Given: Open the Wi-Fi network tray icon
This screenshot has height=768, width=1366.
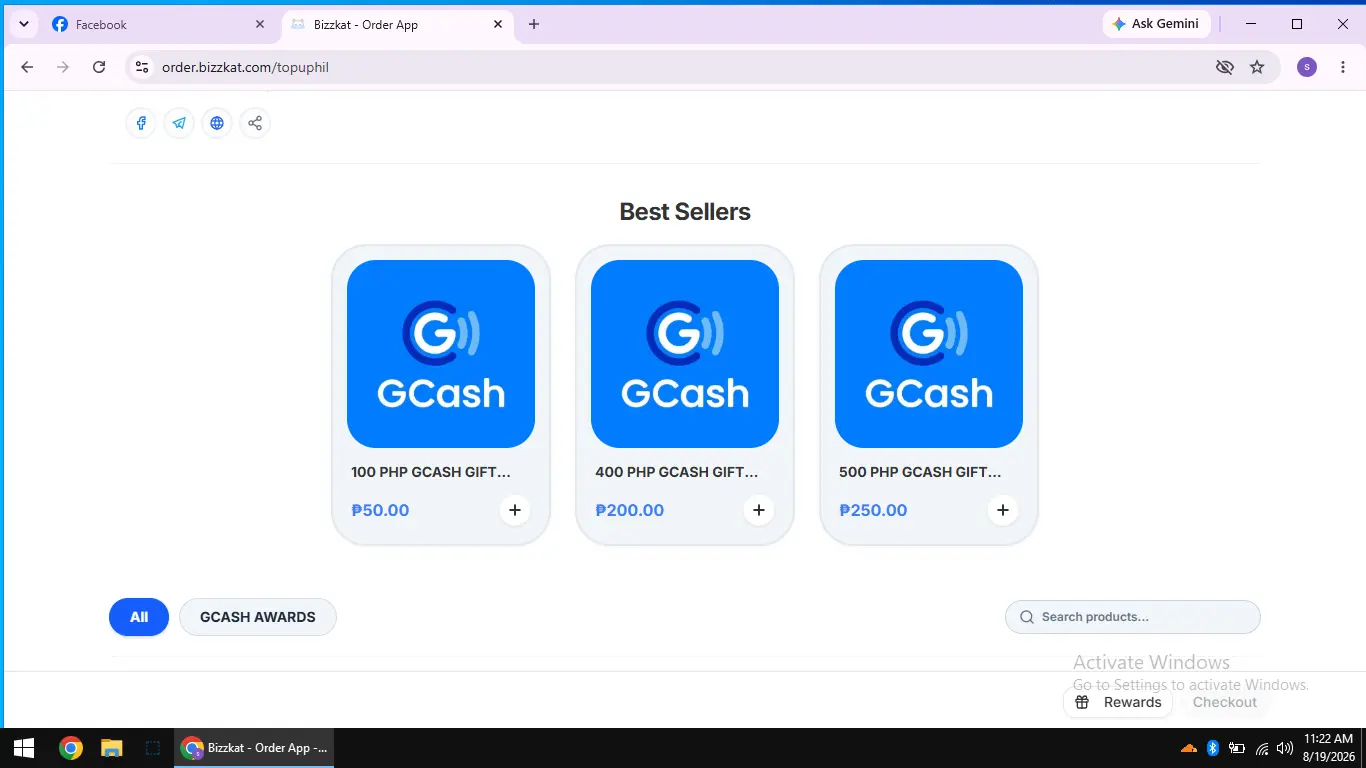Looking at the screenshot, I should click(x=1262, y=748).
